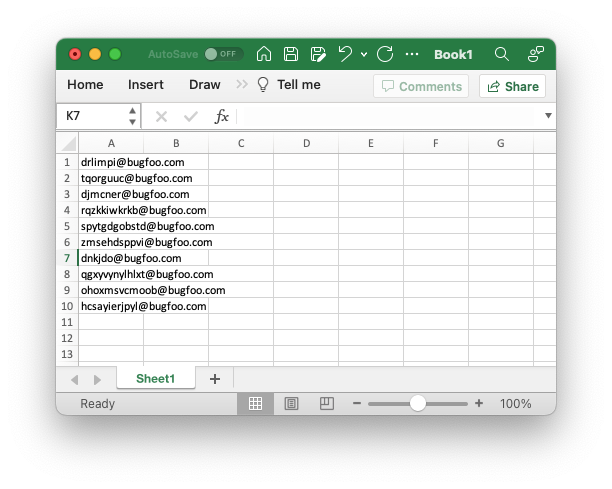
Task: Click the Book1 document title
Action: pos(453,54)
